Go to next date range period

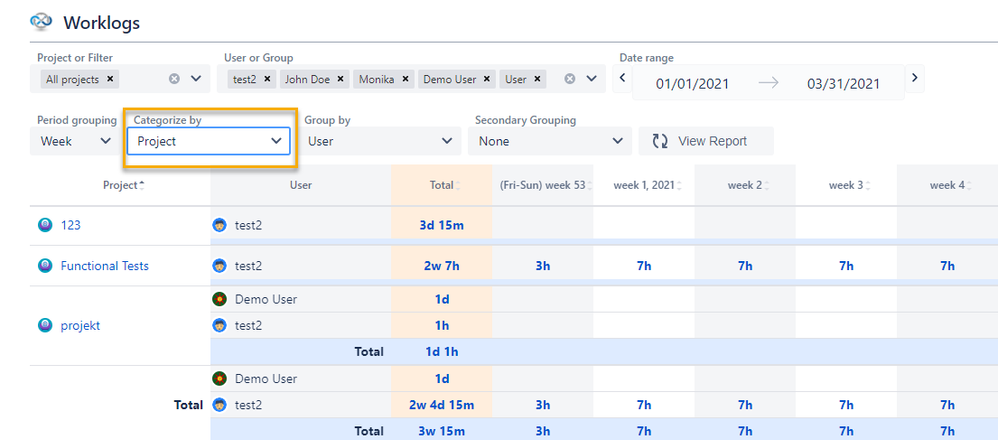915,78
